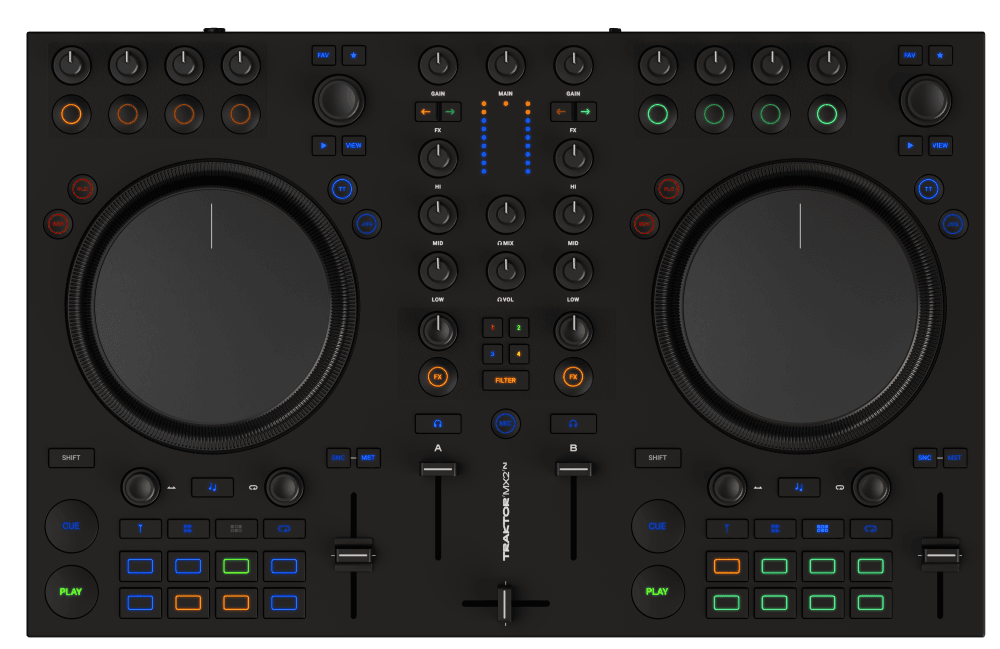Click the SHIFT button on deck A
The height and width of the screenshot is (649, 1000).
click(x=71, y=458)
